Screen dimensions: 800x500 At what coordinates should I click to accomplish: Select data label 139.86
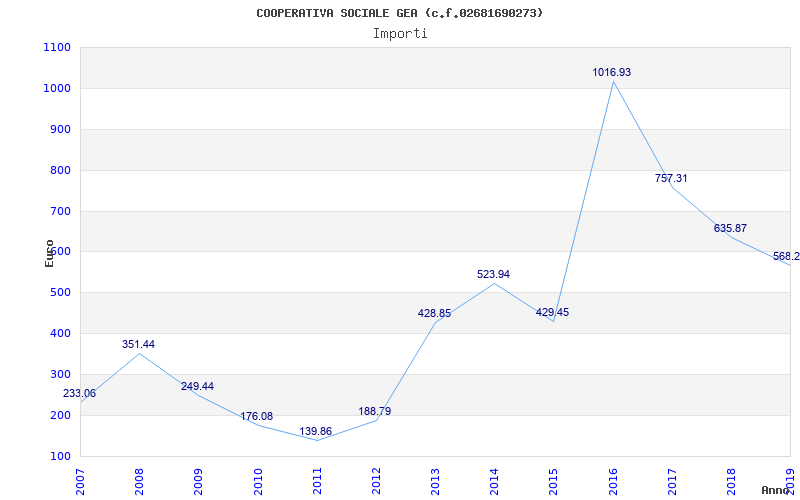click(315, 431)
